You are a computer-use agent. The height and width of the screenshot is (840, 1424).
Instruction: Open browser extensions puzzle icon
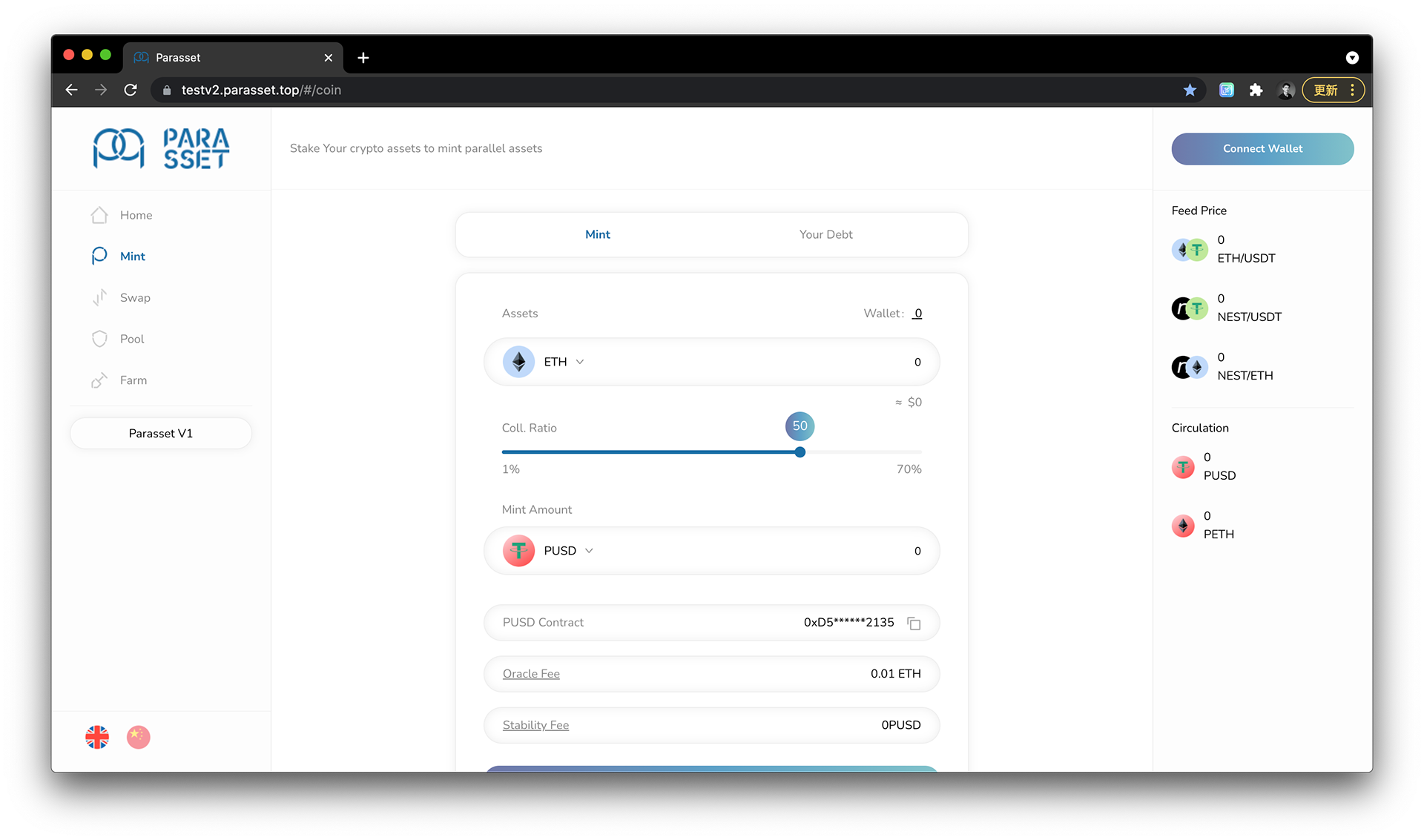coord(1256,90)
